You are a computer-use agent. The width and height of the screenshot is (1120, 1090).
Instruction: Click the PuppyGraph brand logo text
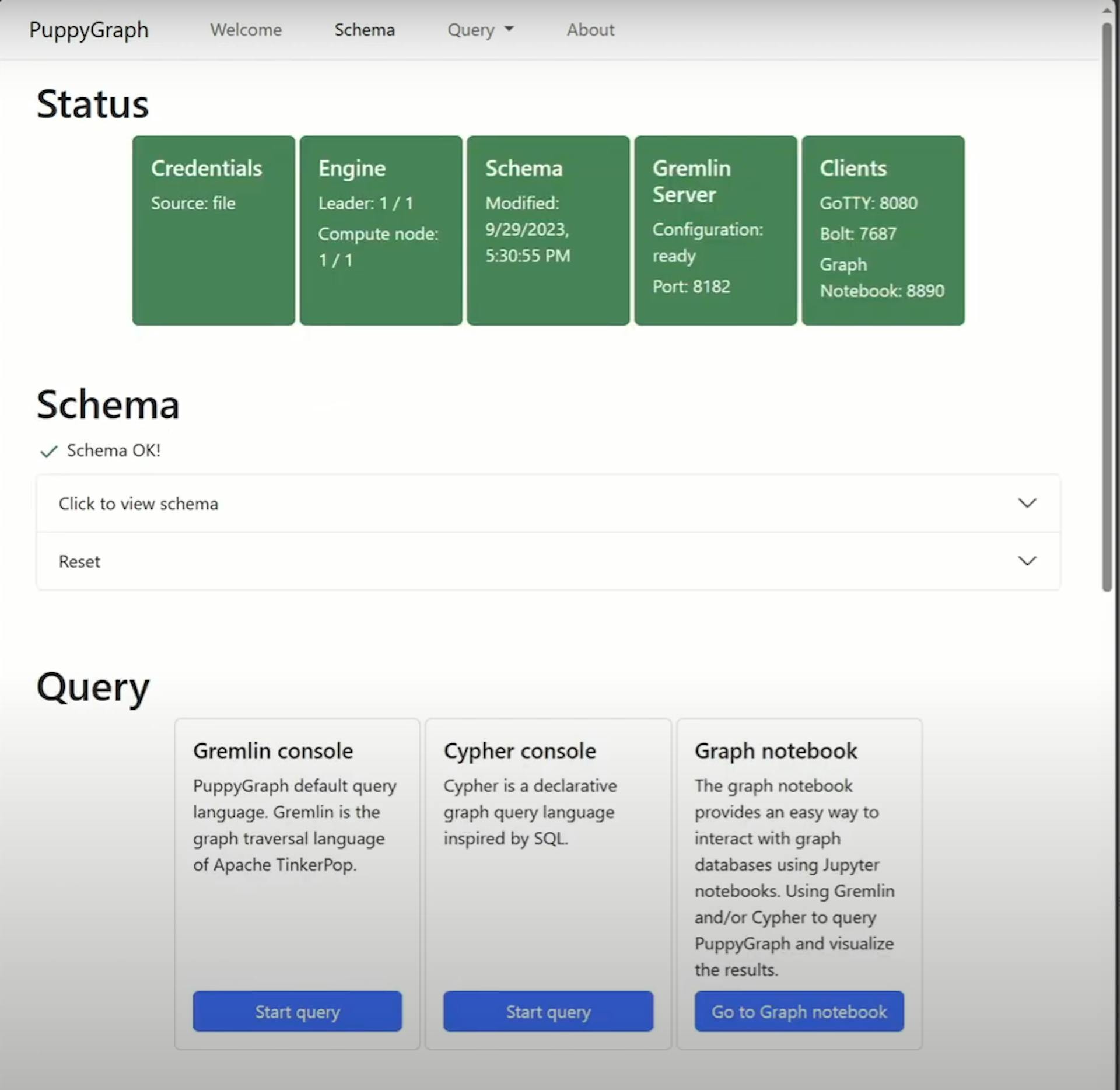click(89, 30)
